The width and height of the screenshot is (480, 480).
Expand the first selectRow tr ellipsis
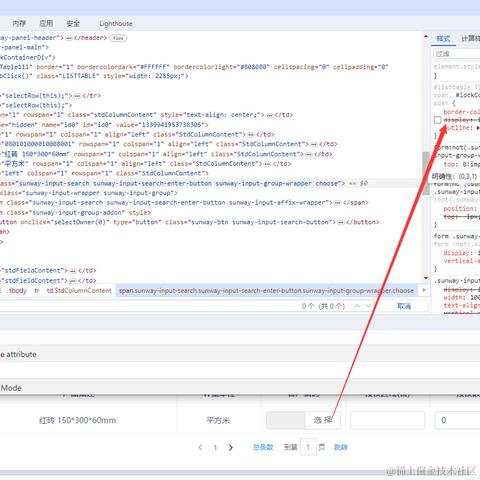click(x=77, y=96)
